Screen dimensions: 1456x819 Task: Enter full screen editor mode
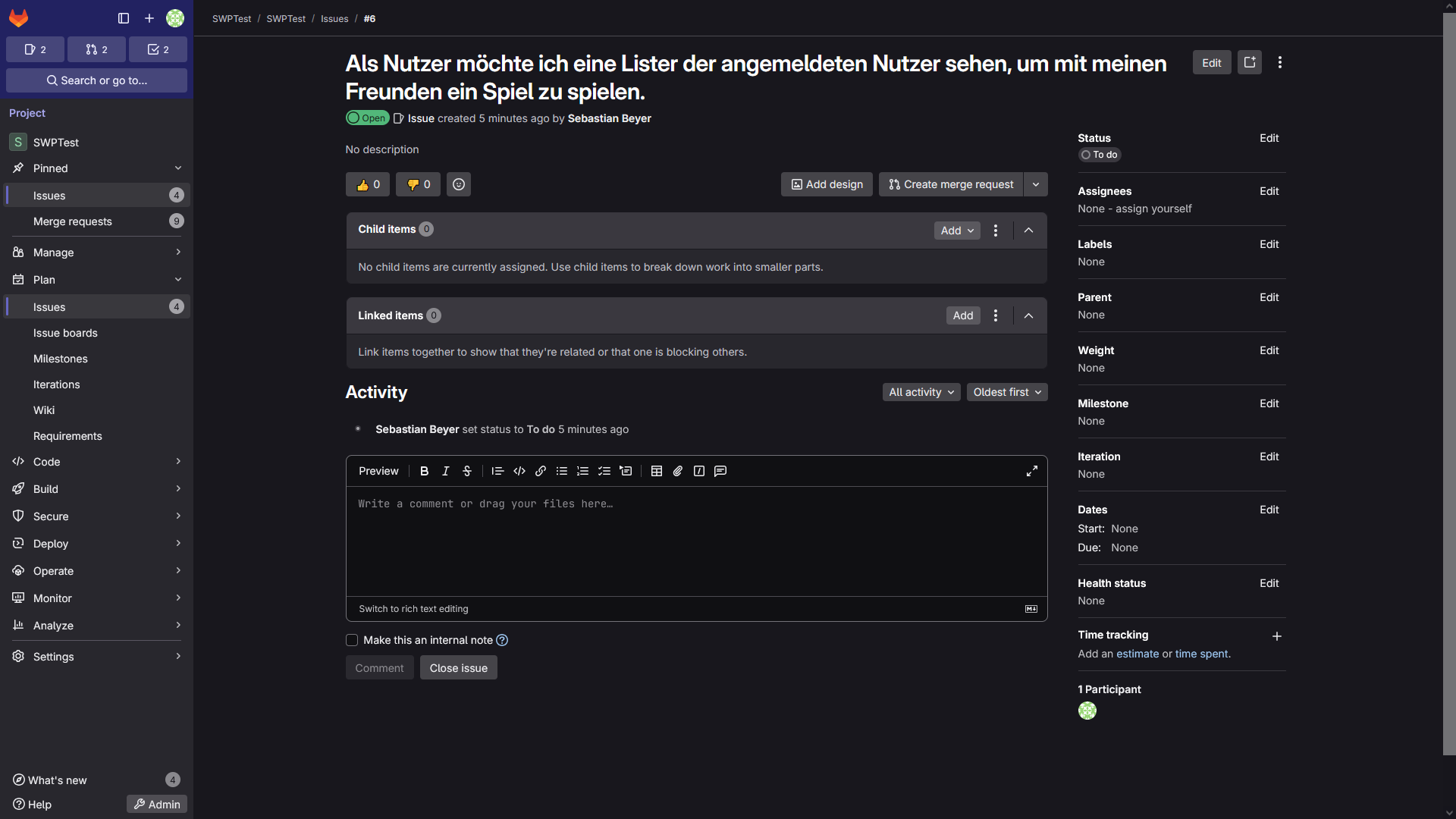pyautogui.click(x=1032, y=471)
